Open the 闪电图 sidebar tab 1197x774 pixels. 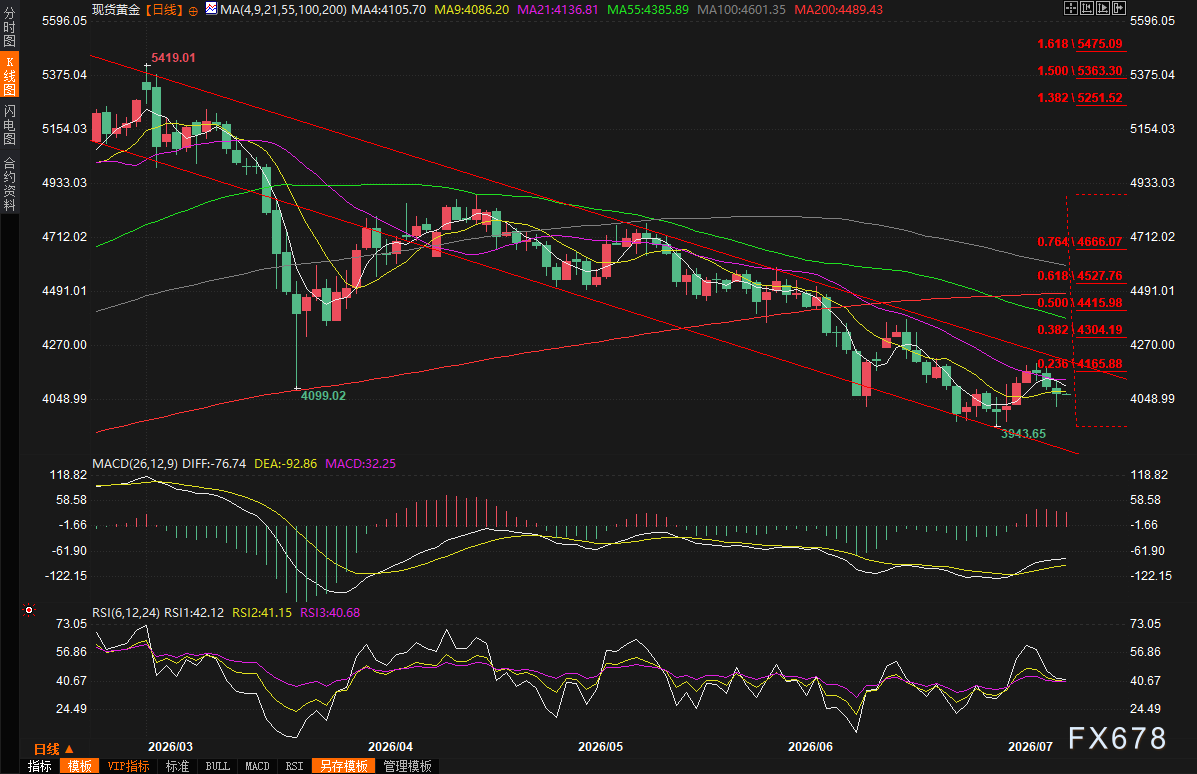click(x=9, y=124)
